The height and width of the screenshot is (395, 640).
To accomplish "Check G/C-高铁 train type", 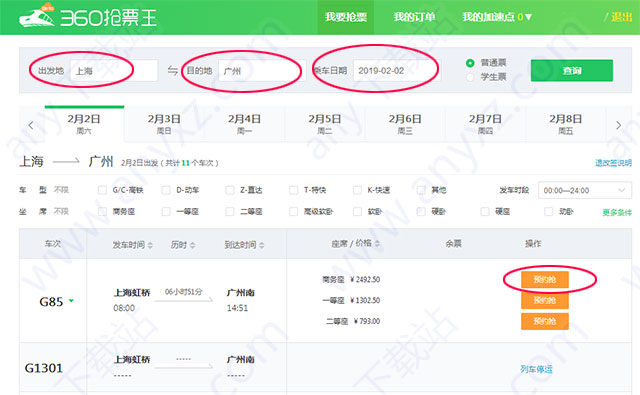I will [x=102, y=190].
